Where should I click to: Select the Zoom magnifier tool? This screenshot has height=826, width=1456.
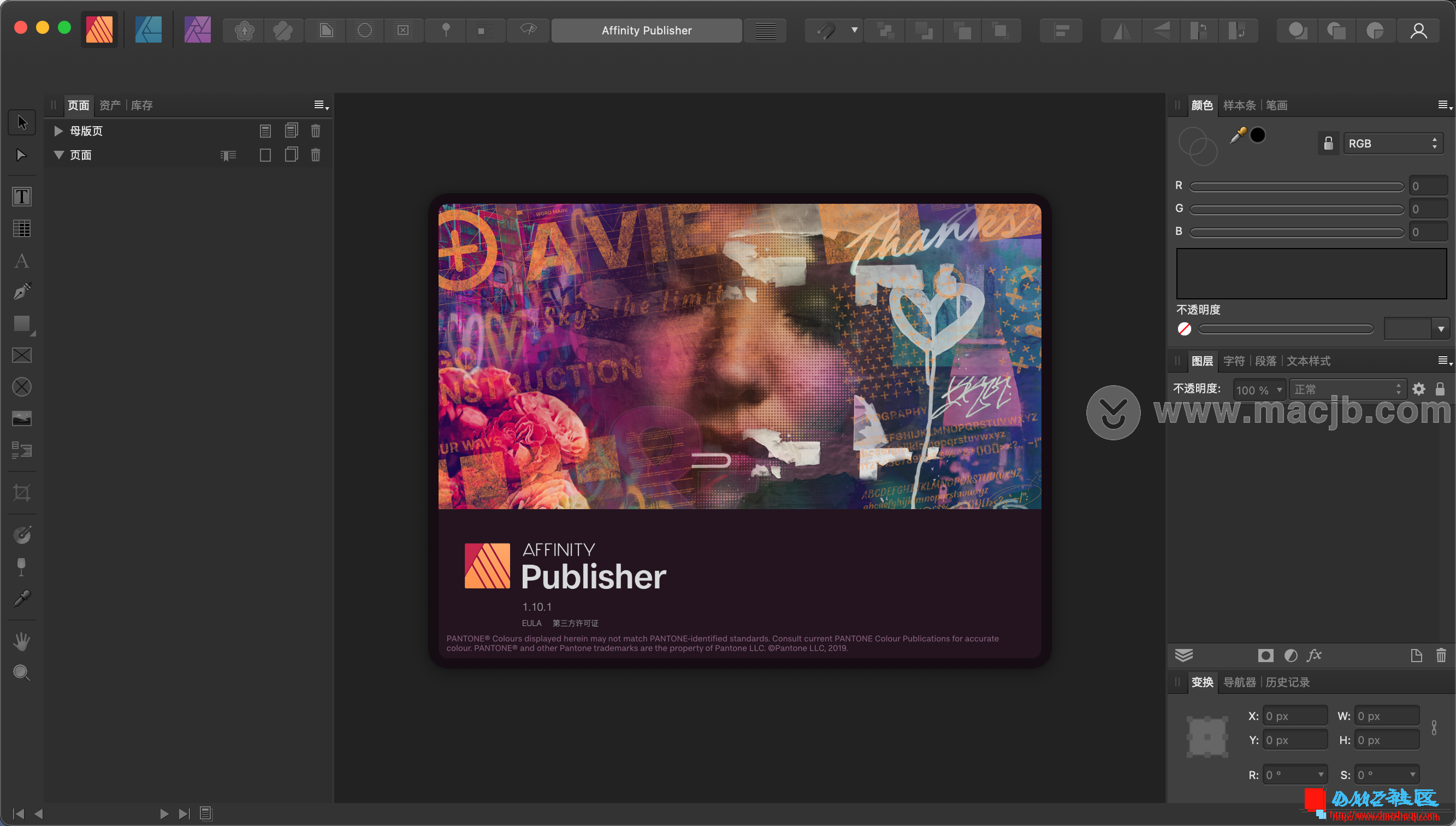(21, 673)
